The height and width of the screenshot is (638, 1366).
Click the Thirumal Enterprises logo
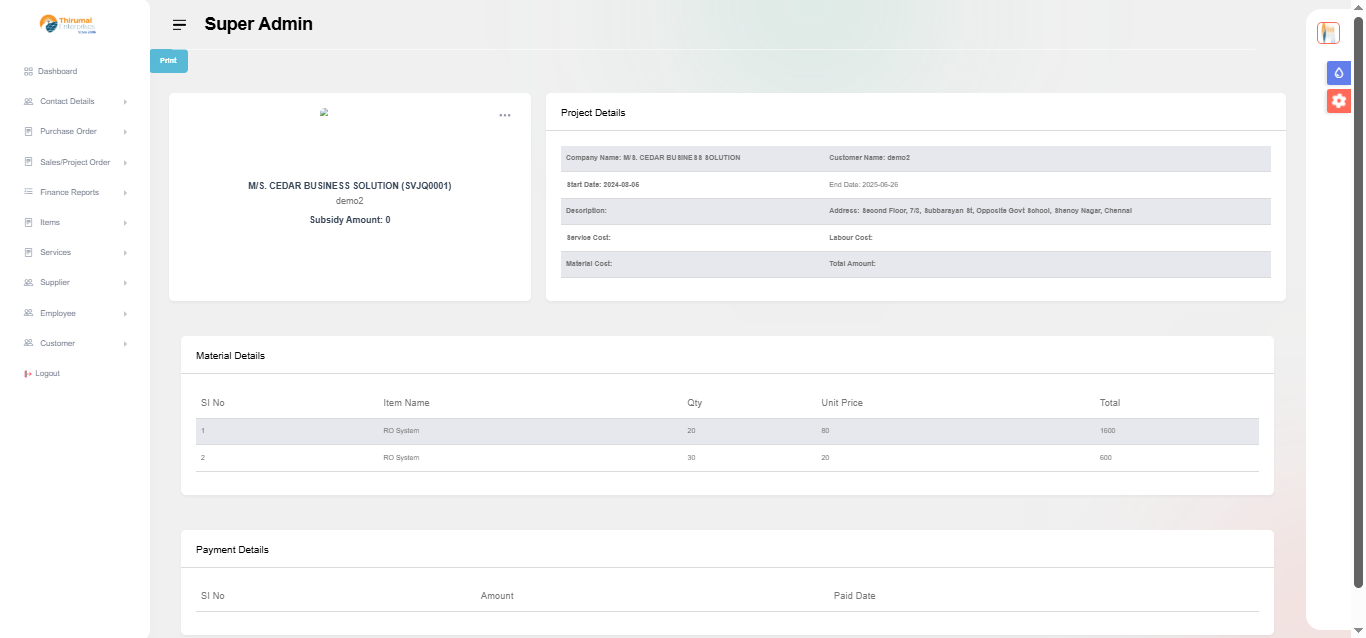coord(68,24)
